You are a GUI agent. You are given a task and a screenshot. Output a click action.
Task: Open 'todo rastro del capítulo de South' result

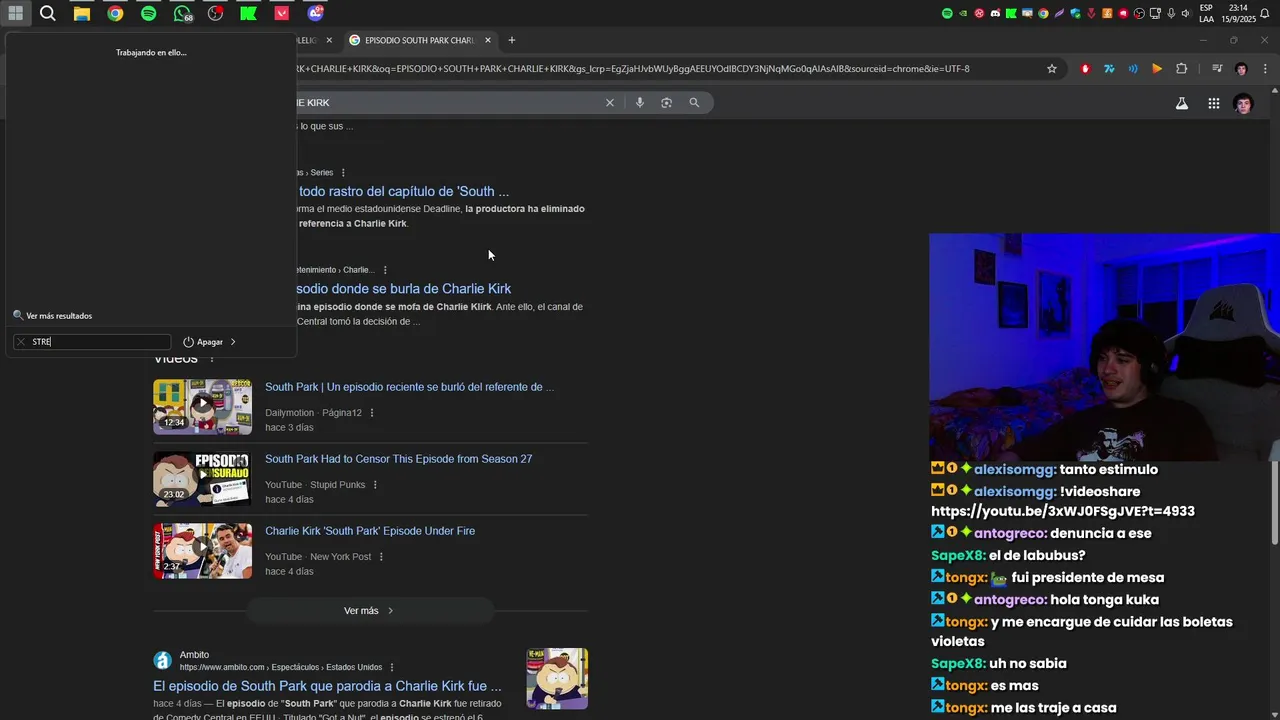pos(404,191)
